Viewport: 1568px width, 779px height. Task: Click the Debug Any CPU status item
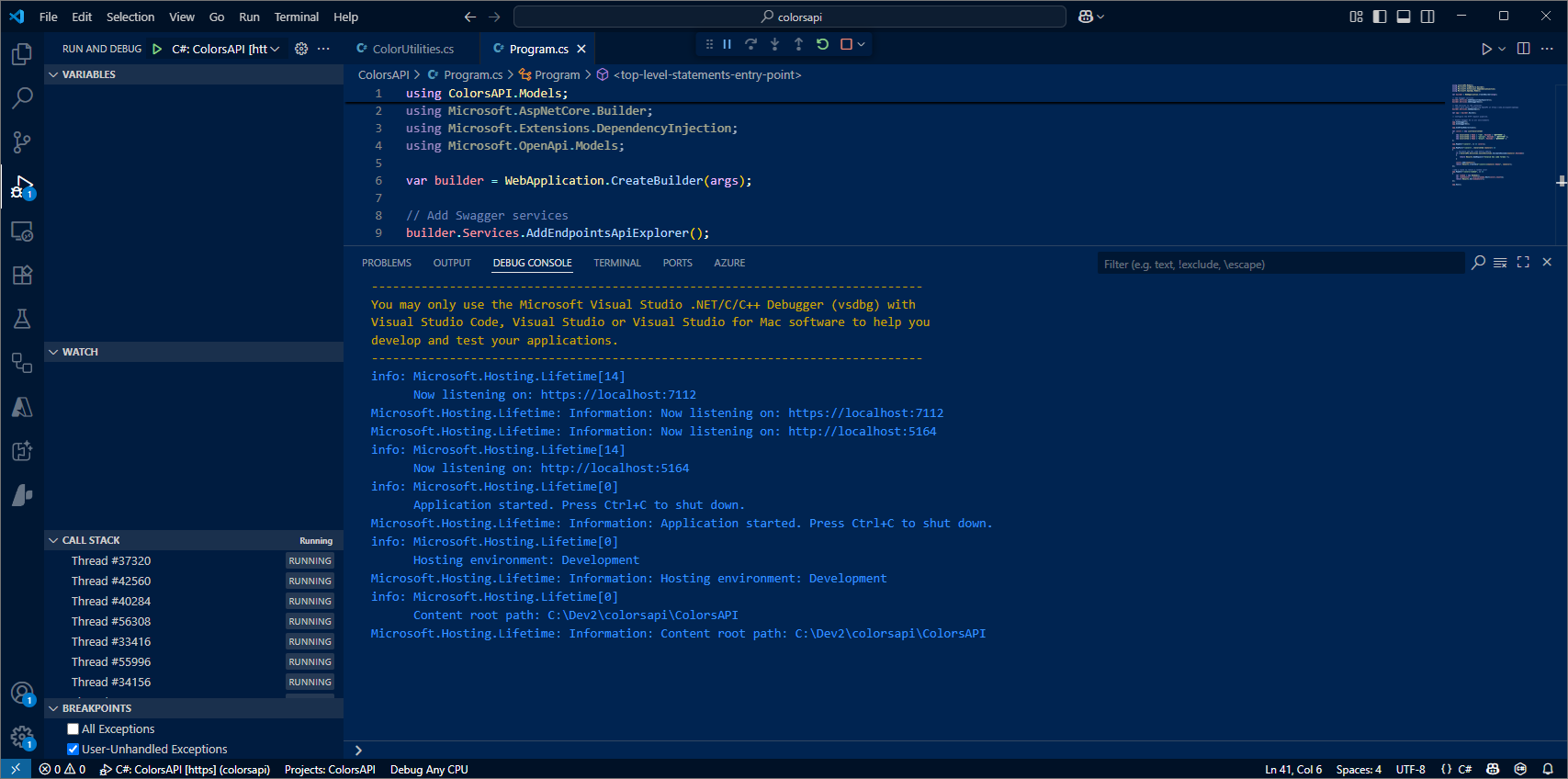(x=429, y=770)
